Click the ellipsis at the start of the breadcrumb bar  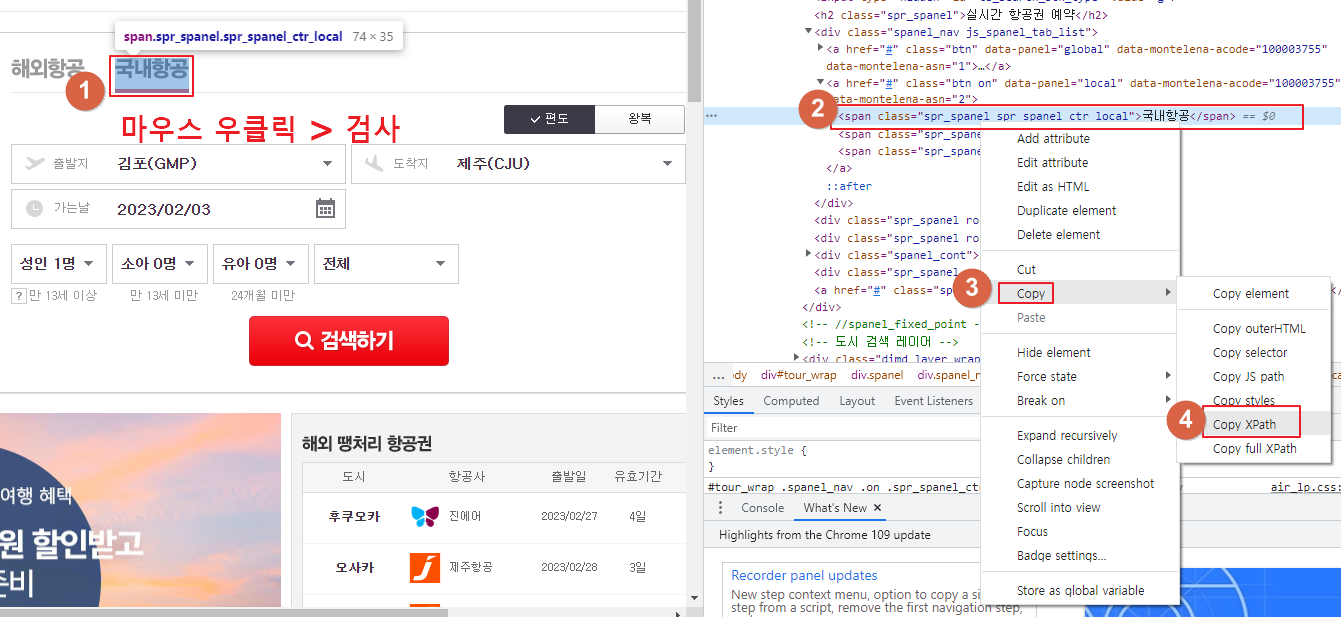point(718,376)
